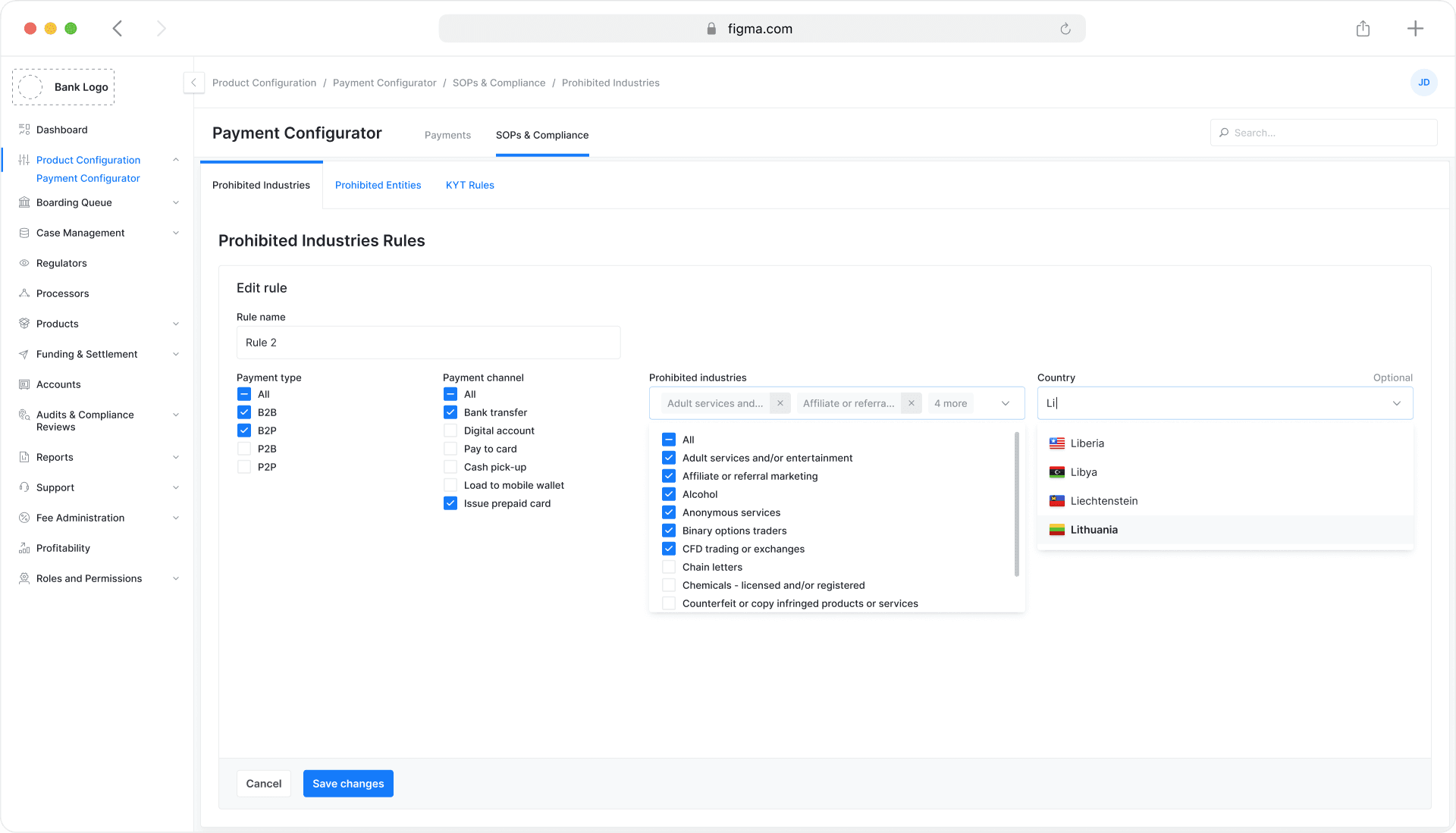Click the Product Configuration sliders icon
This screenshot has height=833, width=1456.
click(24, 160)
